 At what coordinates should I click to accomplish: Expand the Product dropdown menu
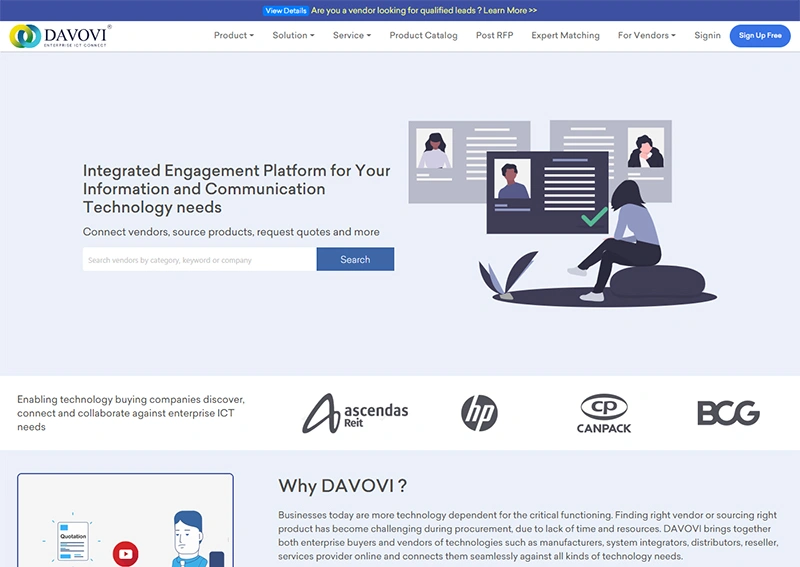pyautogui.click(x=234, y=36)
